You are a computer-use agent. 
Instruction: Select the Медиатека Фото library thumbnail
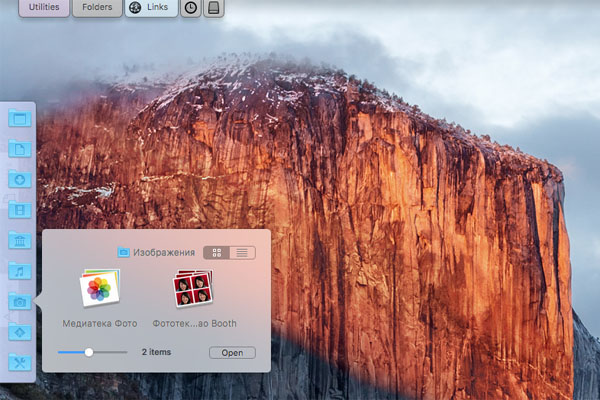(100, 290)
